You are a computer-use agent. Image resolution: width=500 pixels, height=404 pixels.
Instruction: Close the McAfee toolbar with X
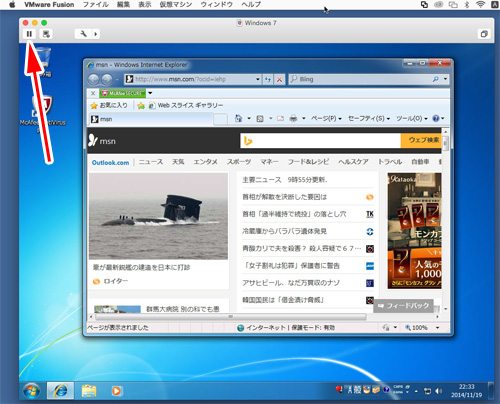click(93, 93)
